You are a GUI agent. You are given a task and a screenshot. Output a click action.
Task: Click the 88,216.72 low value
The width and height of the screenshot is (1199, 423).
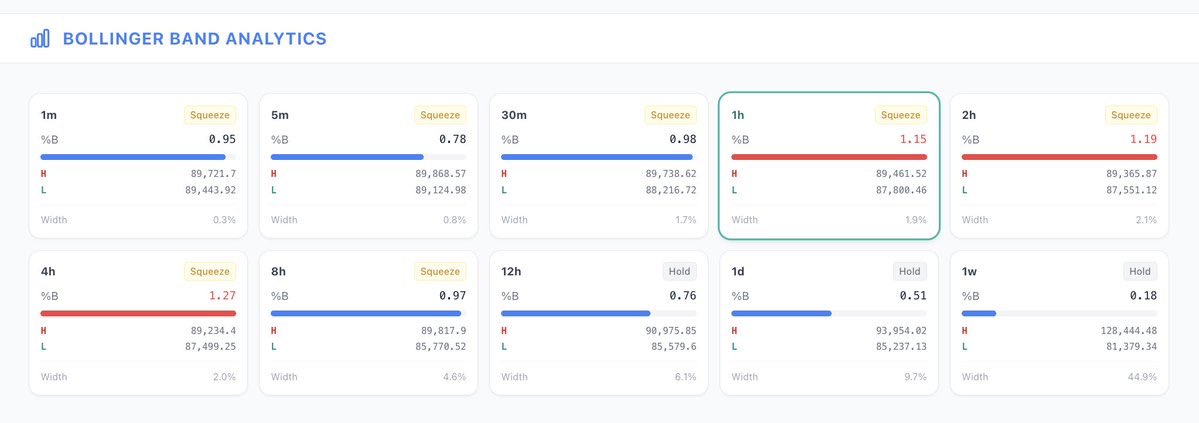(671, 190)
